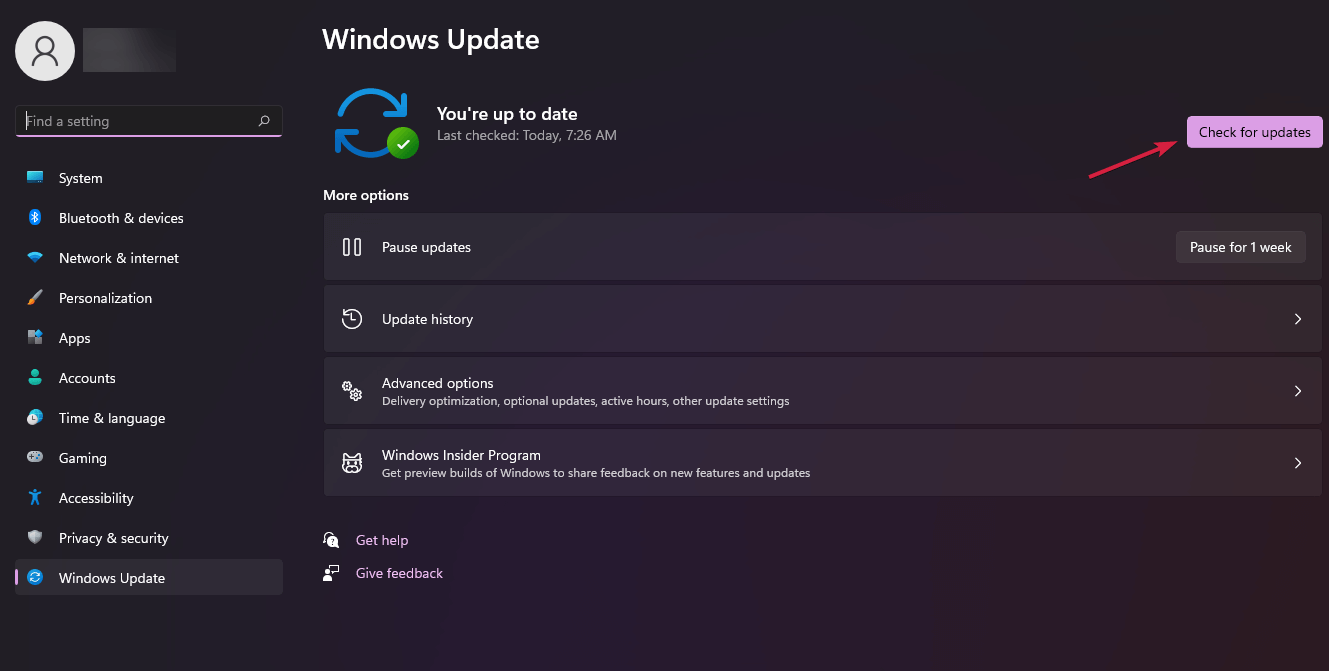Image resolution: width=1329 pixels, height=671 pixels.
Task: Open the Get help link
Action: [x=382, y=539]
